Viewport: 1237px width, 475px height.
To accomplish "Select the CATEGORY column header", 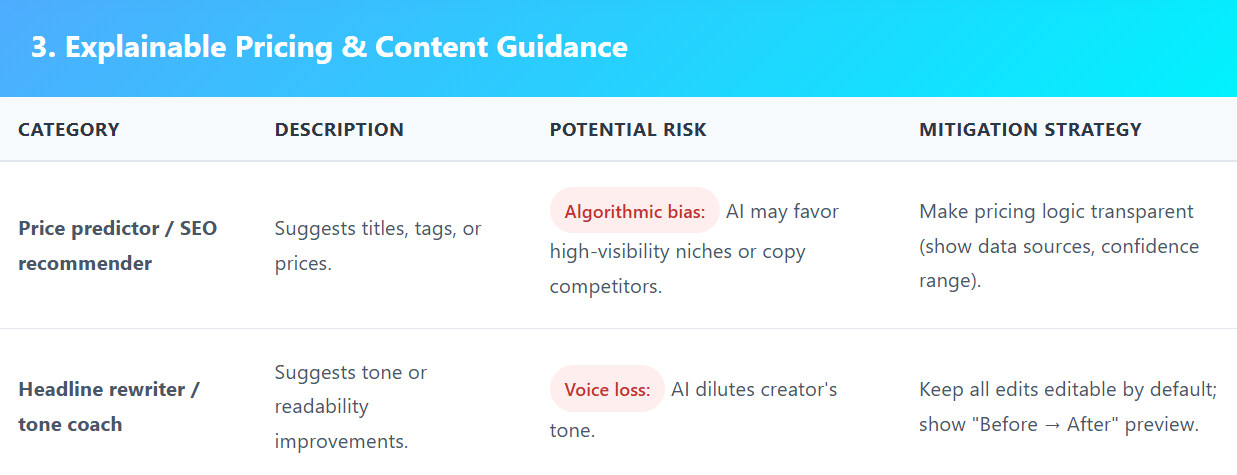I will pos(69,130).
